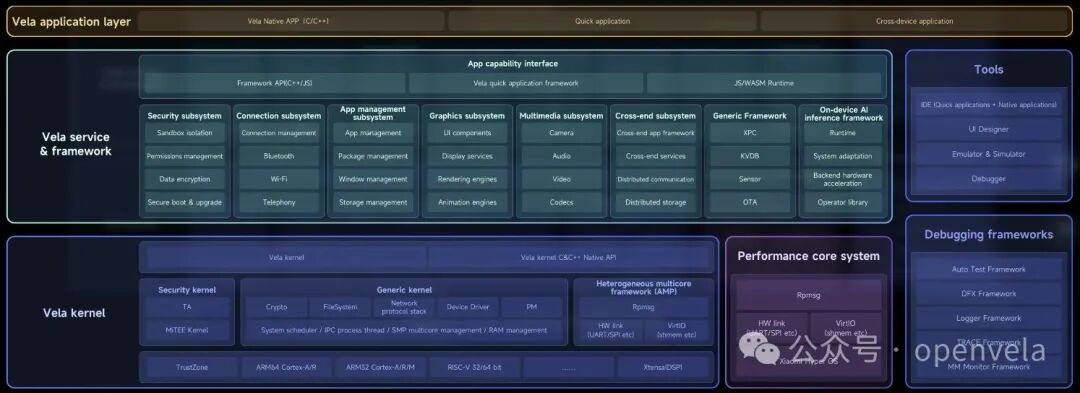Select the RISC-V 32/64 bit box
The width and height of the screenshot is (1080, 393).
[x=475, y=368]
